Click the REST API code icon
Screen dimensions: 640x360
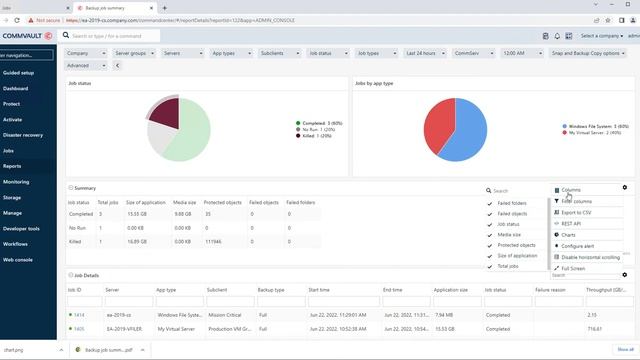tap(556, 224)
